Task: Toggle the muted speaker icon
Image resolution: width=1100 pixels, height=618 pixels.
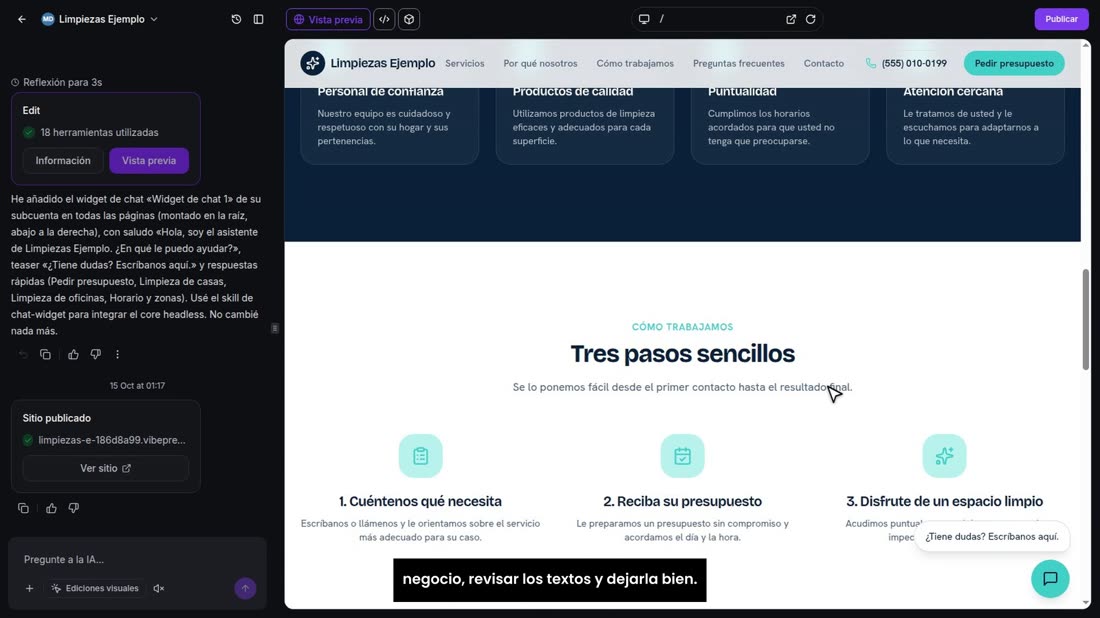Action: 159,589
